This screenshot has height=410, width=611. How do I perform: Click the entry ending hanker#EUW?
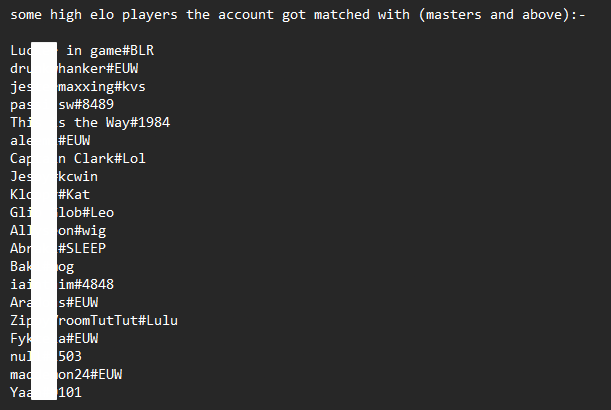[74, 69]
